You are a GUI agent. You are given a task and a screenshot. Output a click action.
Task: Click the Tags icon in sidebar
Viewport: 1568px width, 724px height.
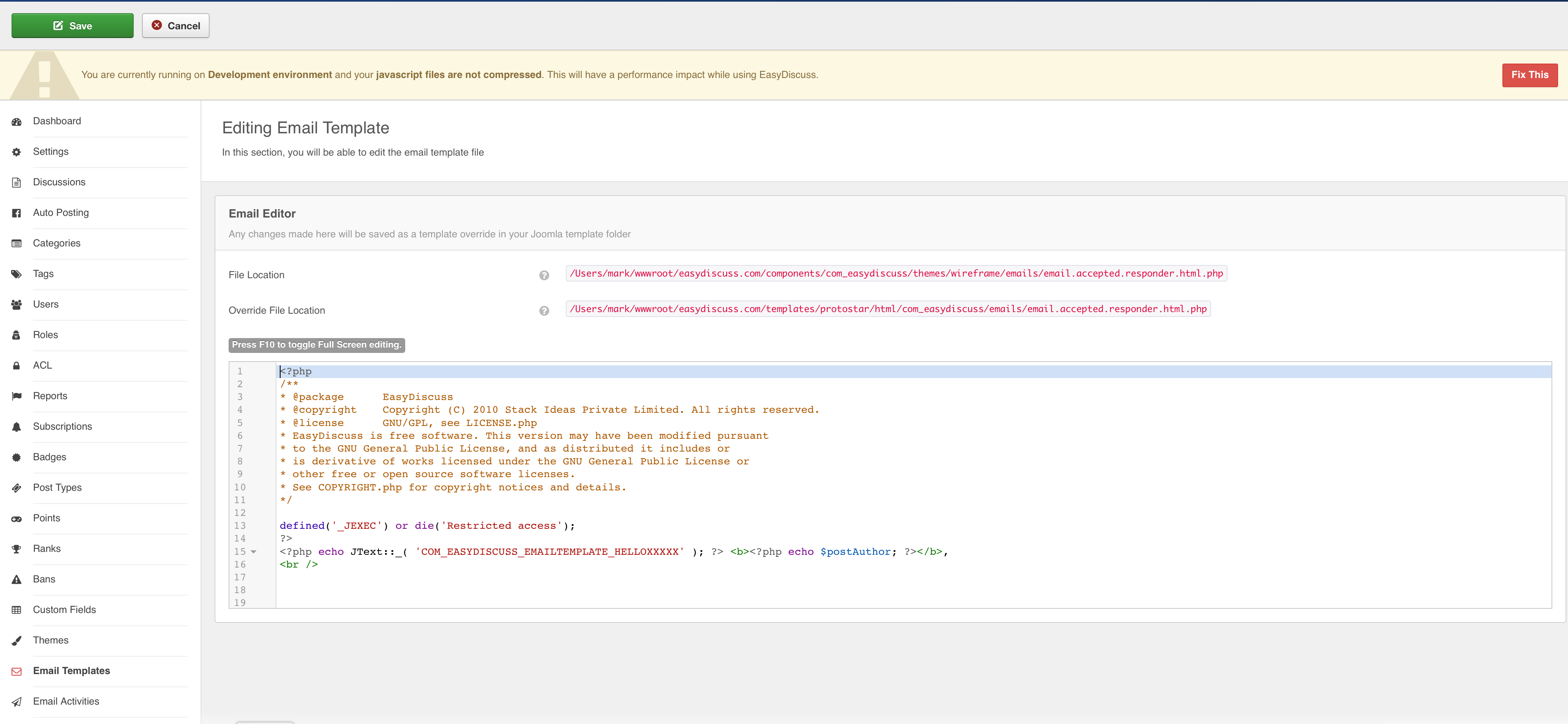point(17,274)
